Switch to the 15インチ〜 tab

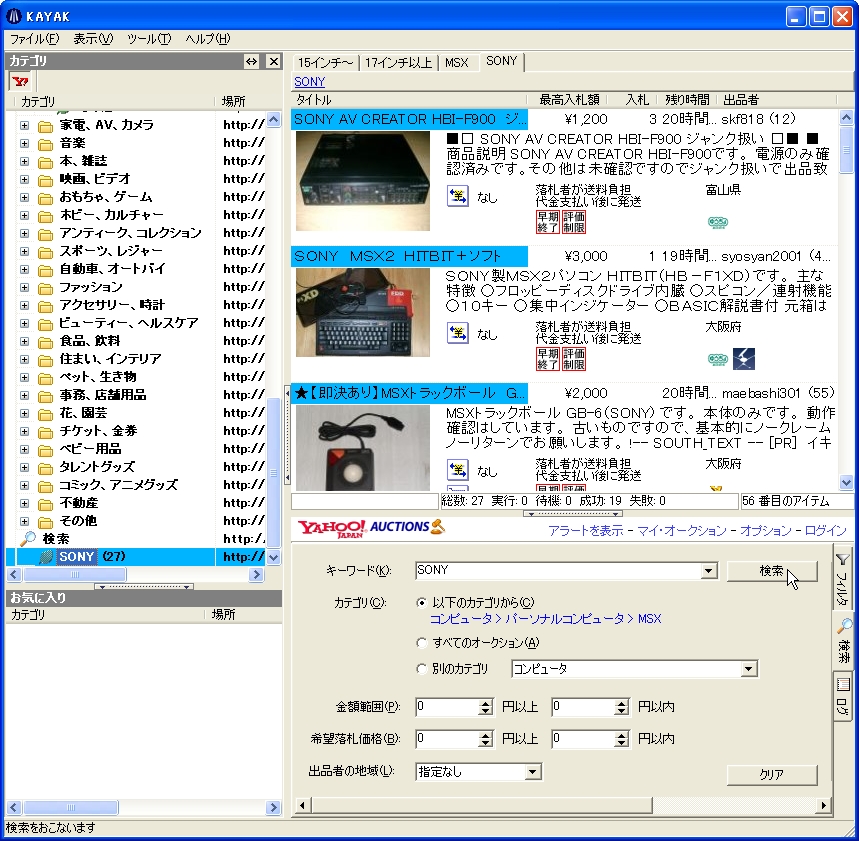pyautogui.click(x=325, y=62)
